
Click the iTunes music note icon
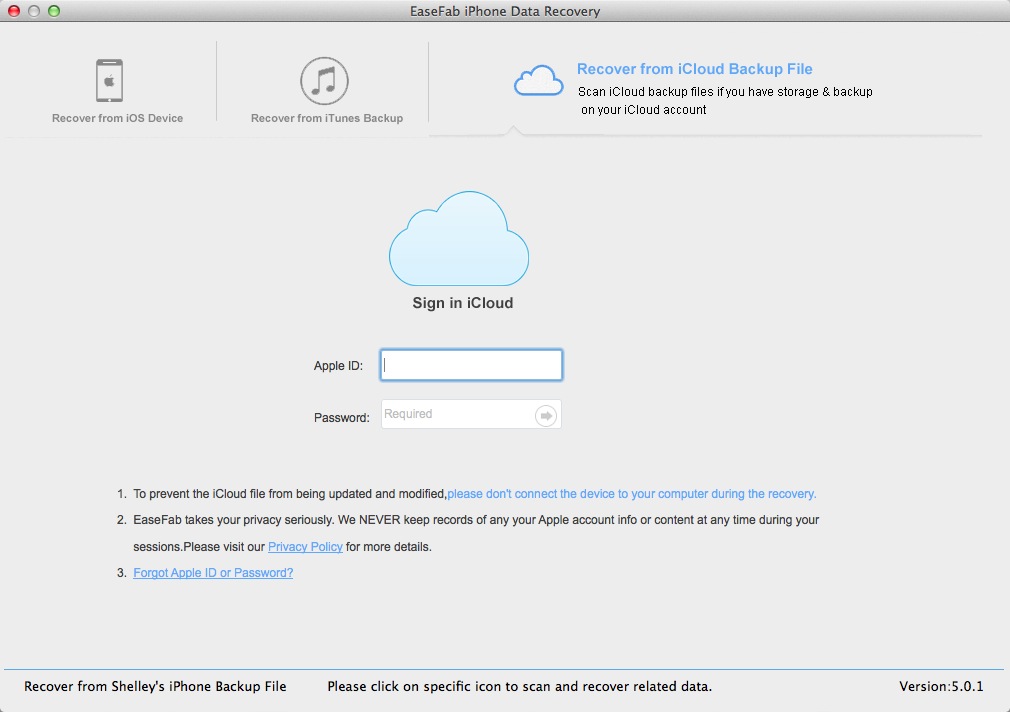pos(324,81)
